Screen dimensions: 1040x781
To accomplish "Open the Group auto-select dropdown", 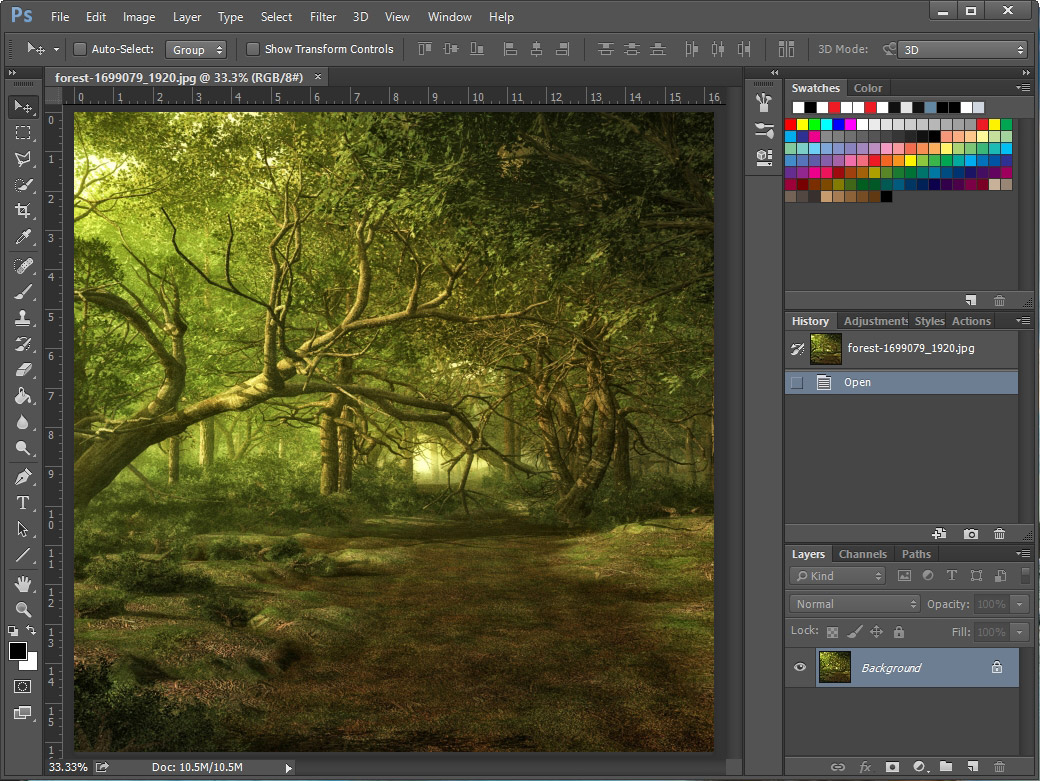I will 196,49.
